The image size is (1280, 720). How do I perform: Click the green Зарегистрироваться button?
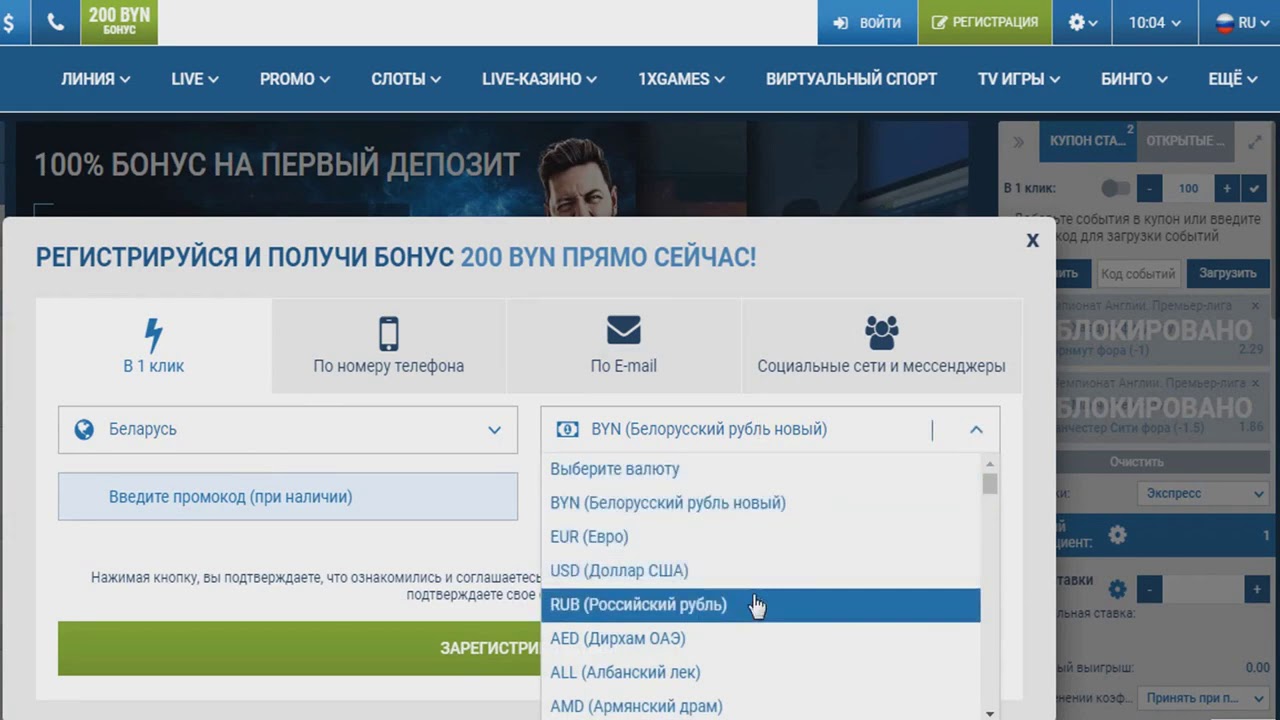point(299,648)
